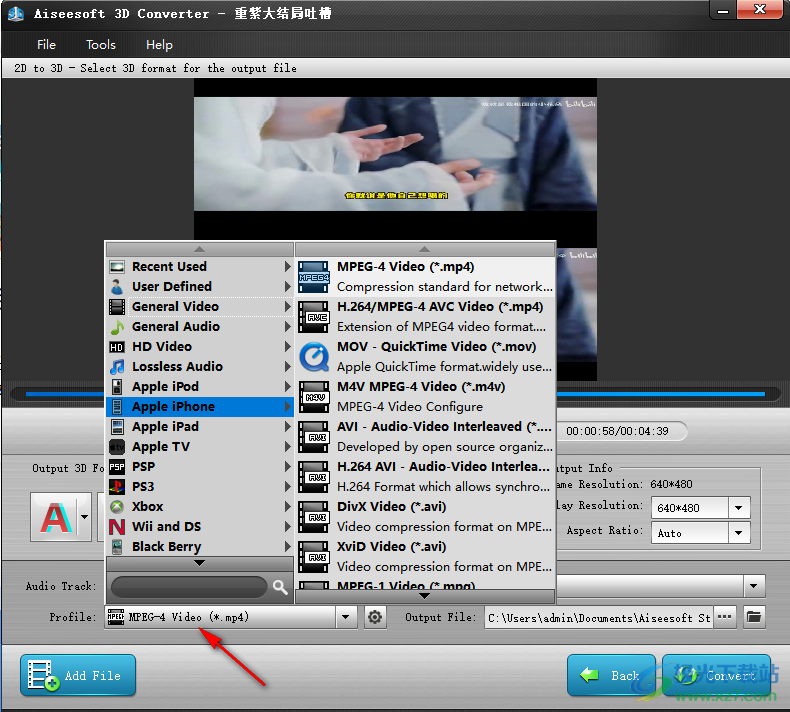Click the category list scroll-down arrow

coord(200,563)
